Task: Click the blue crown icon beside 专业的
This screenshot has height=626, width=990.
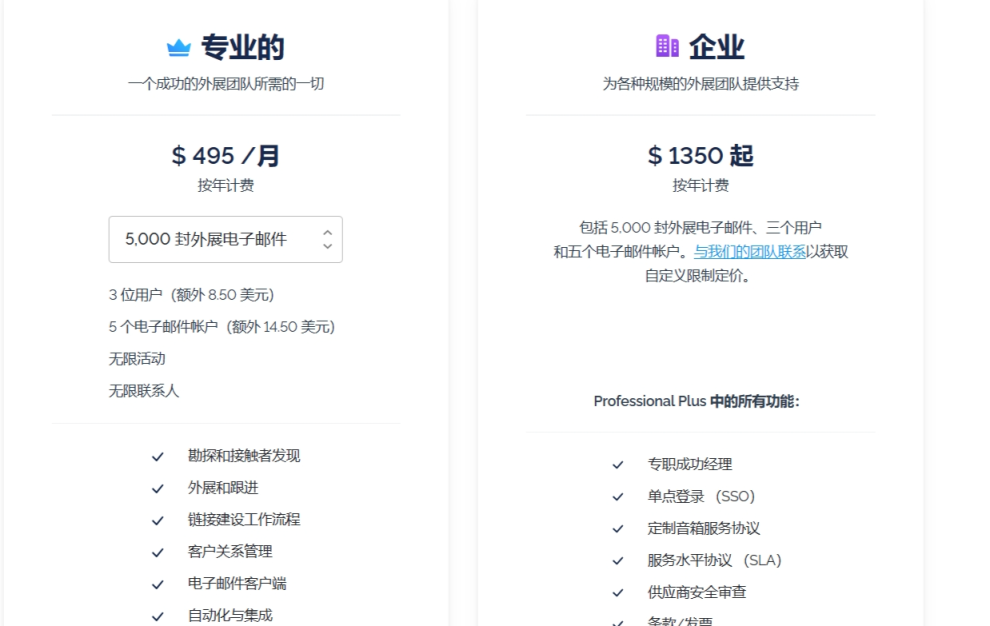Action: (178, 48)
